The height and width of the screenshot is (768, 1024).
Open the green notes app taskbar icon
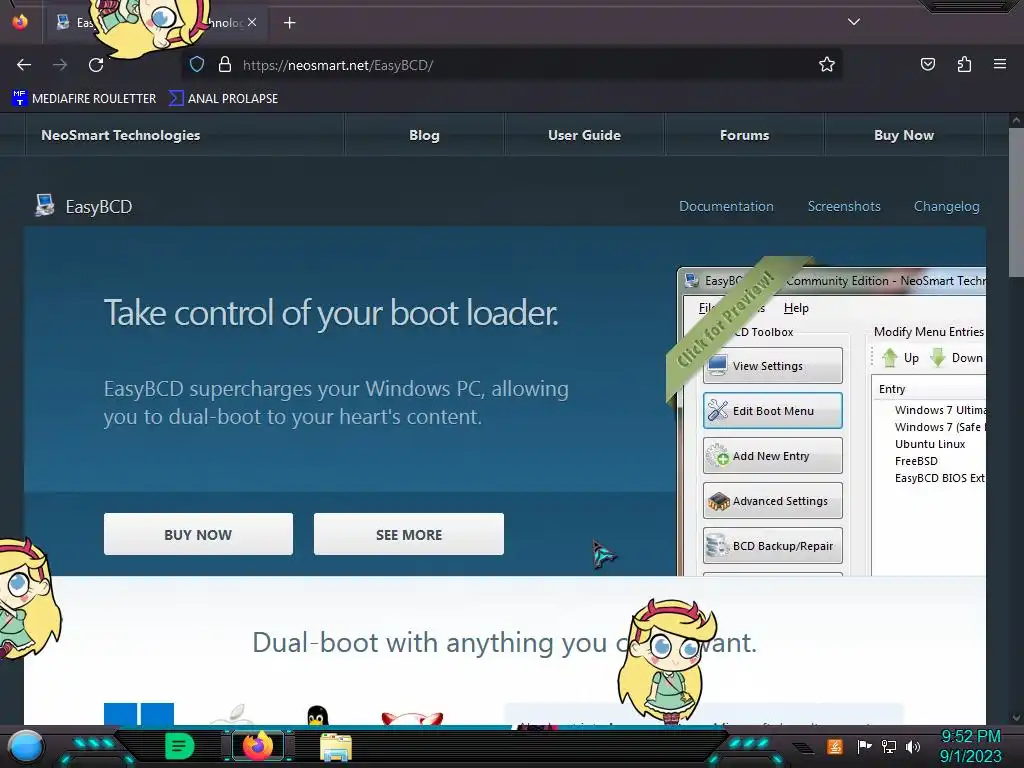pos(179,746)
